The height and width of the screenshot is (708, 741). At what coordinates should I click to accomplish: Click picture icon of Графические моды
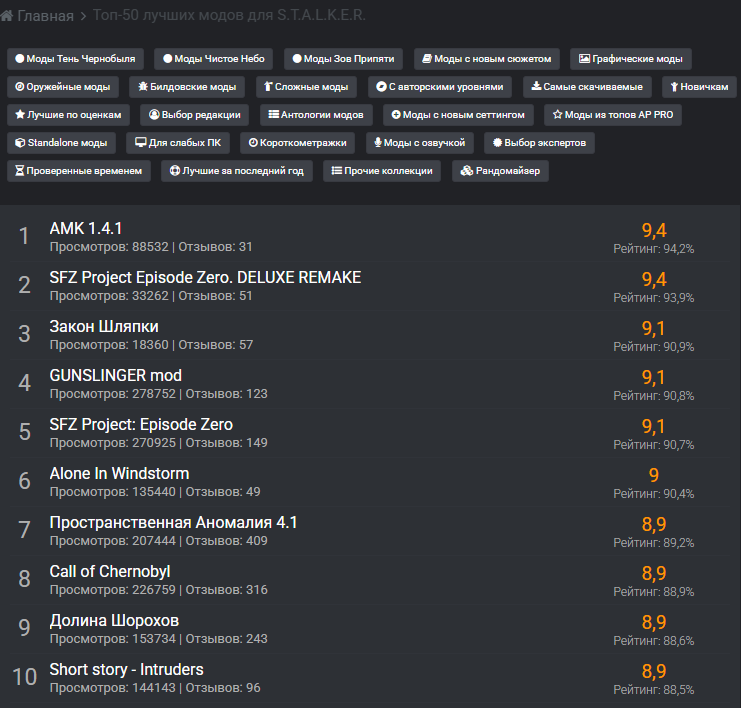pyautogui.click(x=585, y=59)
